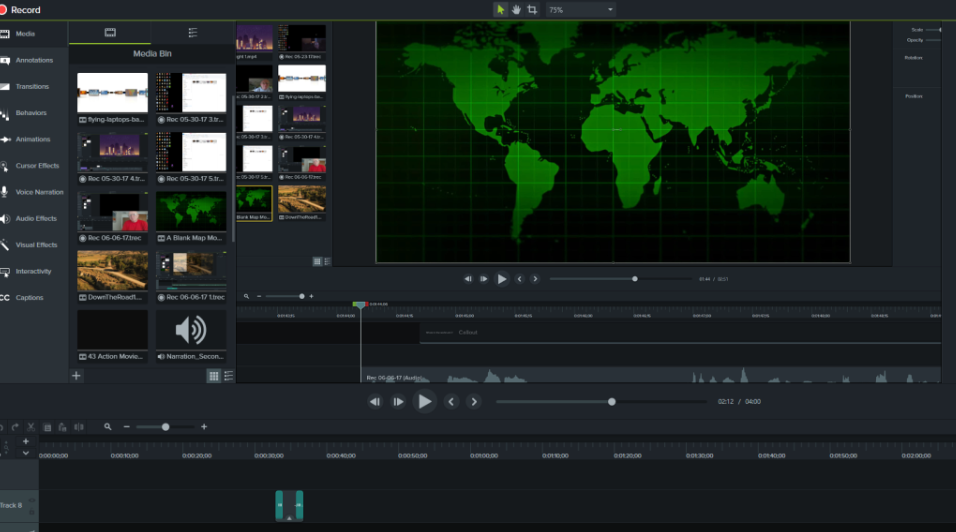Viewport: 956px width, 532px height.
Task: Click main next frame step-forward button
Action: tap(398, 402)
